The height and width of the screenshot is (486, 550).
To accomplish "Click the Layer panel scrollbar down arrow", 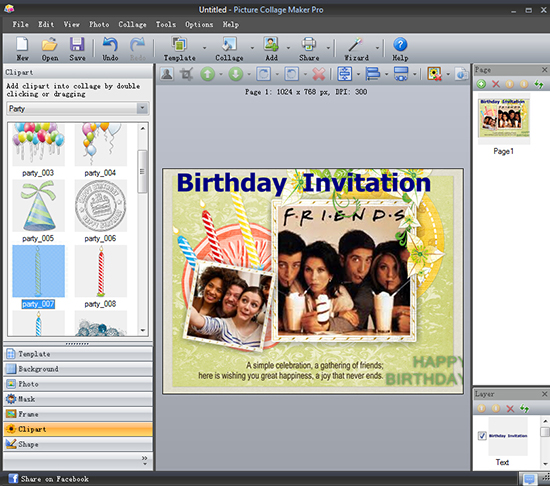I will tap(545, 464).
